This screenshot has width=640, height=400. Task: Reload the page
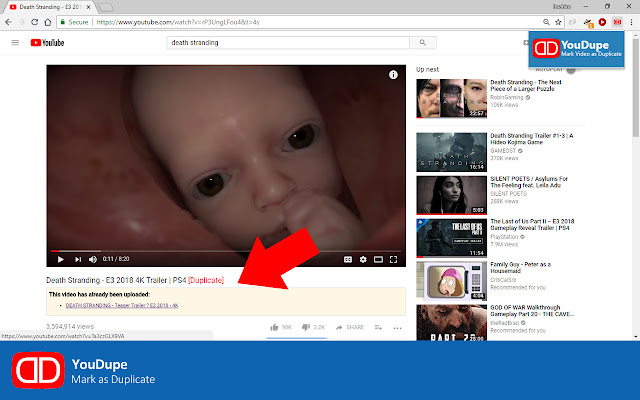[35, 22]
